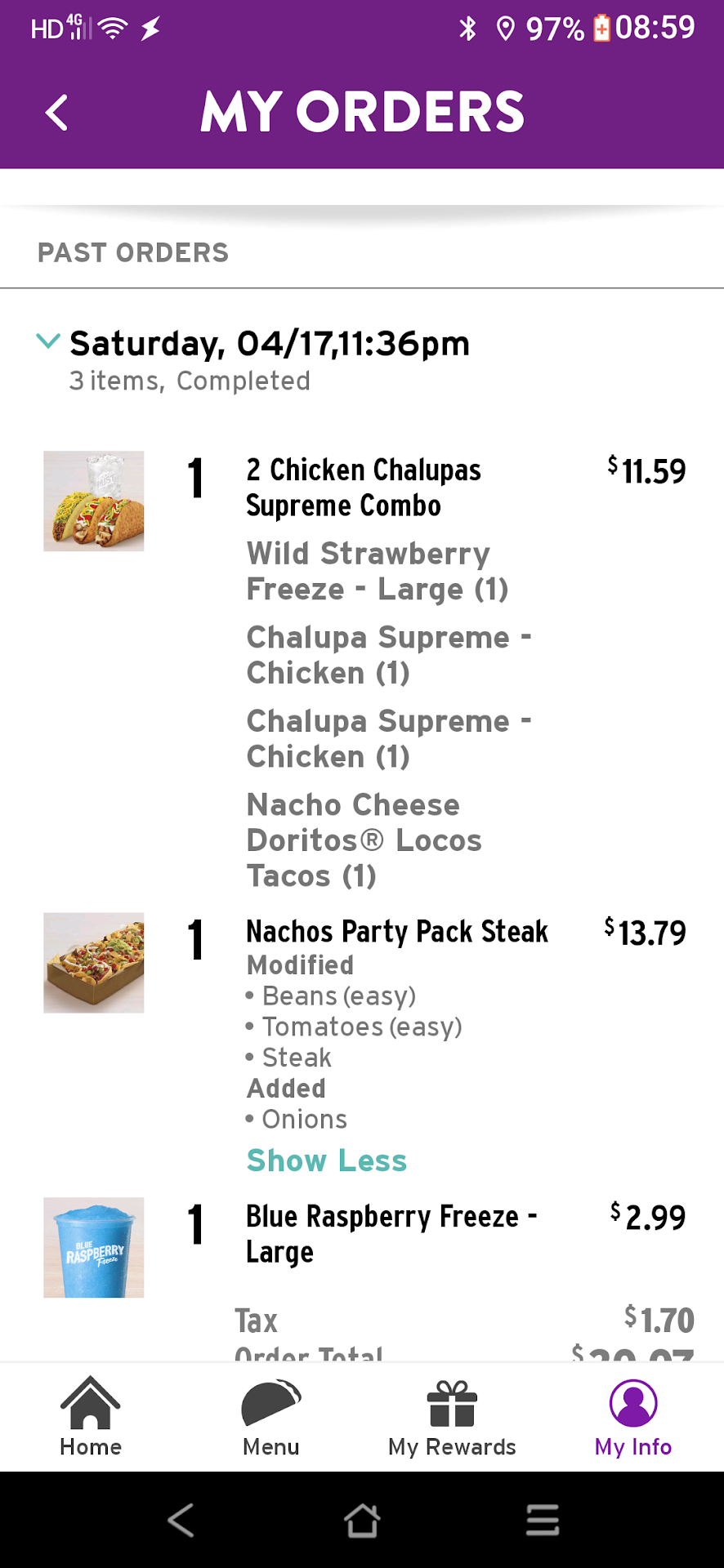Select the My Info tab
The image size is (724, 1568).
coord(633,1417)
